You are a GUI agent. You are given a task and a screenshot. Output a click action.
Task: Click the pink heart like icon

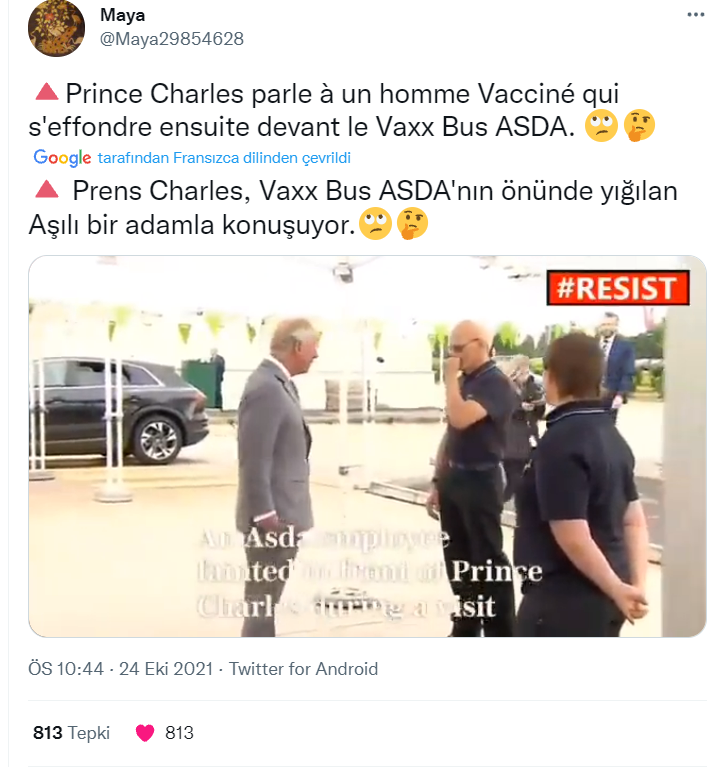coord(145,733)
